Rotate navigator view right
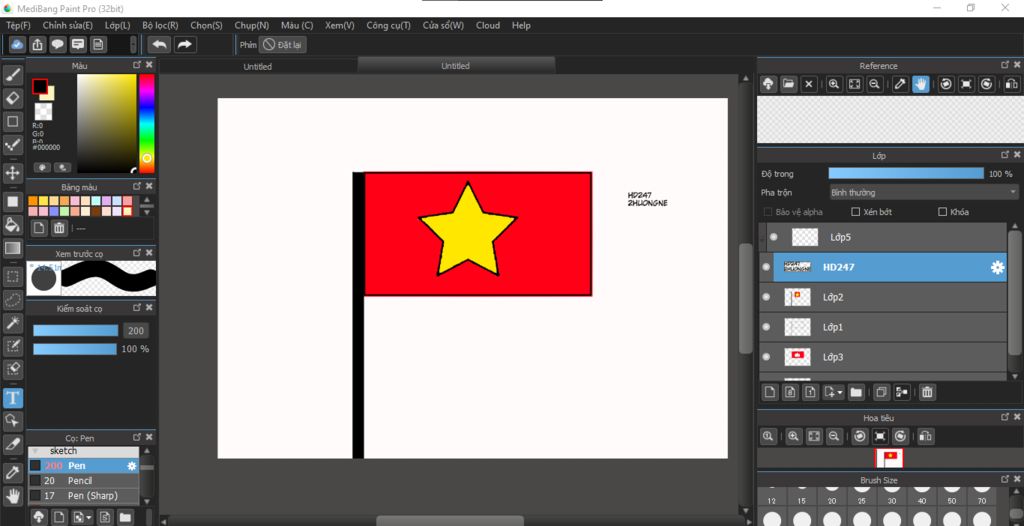The width and height of the screenshot is (1024, 526). (x=901, y=436)
